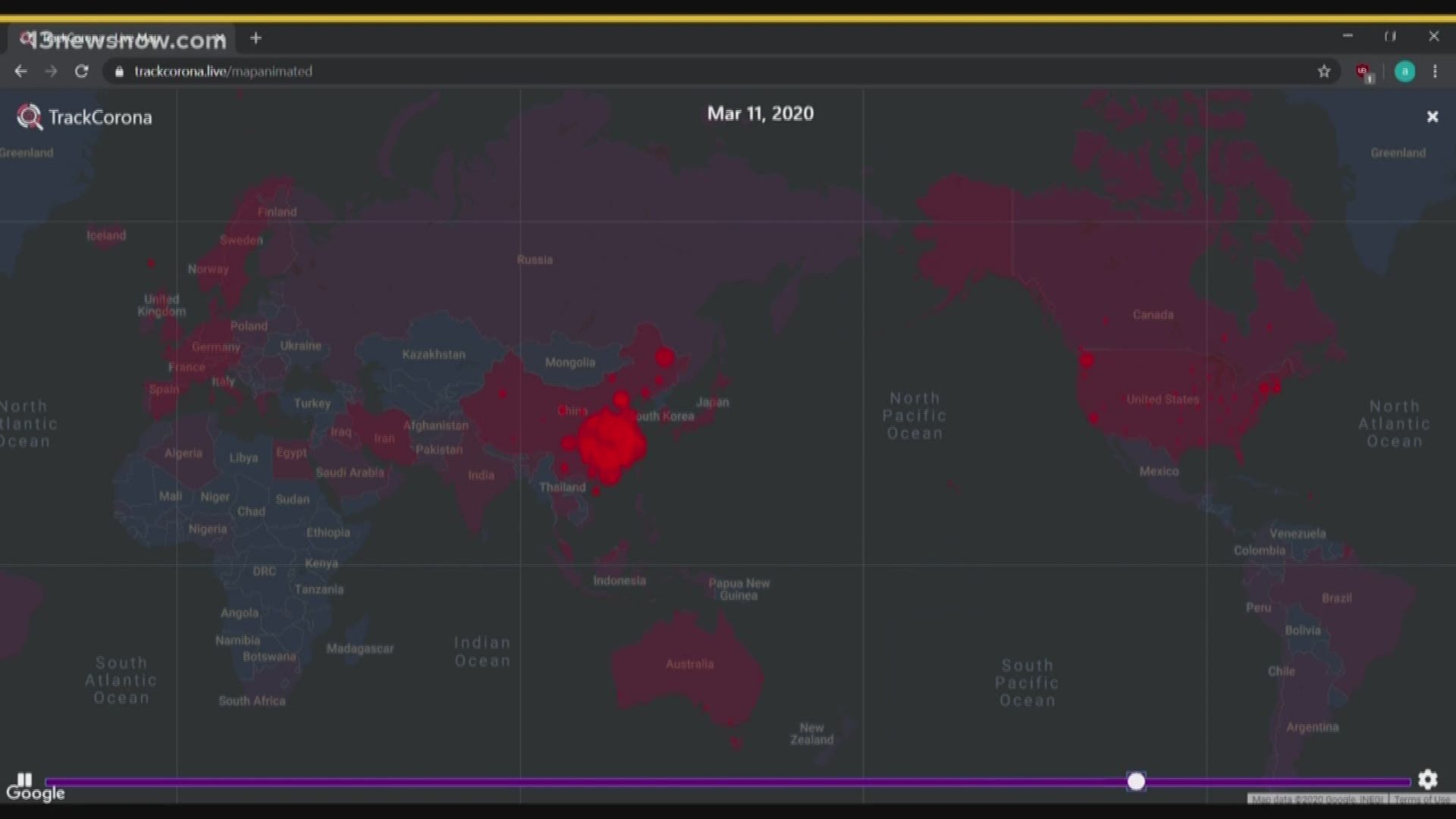Click the timeline slider handle
Screen dimensions: 1456x819
pyautogui.click(x=1135, y=781)
